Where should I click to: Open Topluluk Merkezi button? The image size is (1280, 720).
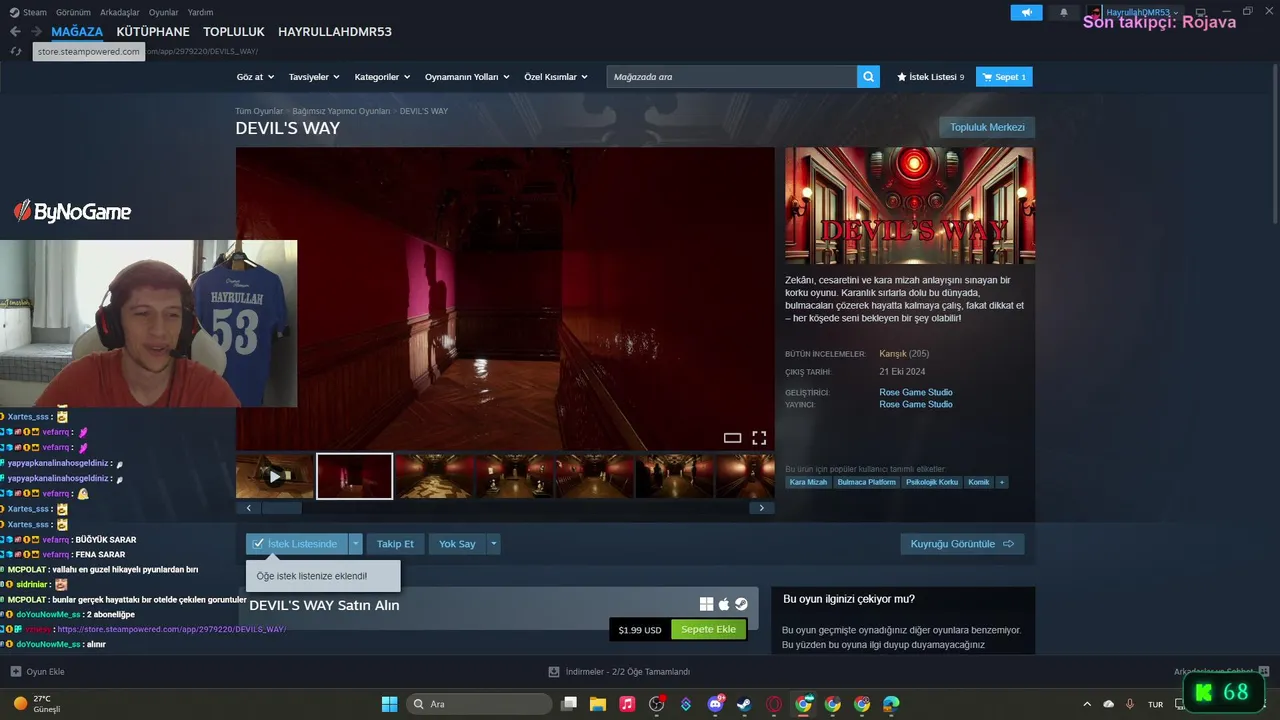(987, 127)
